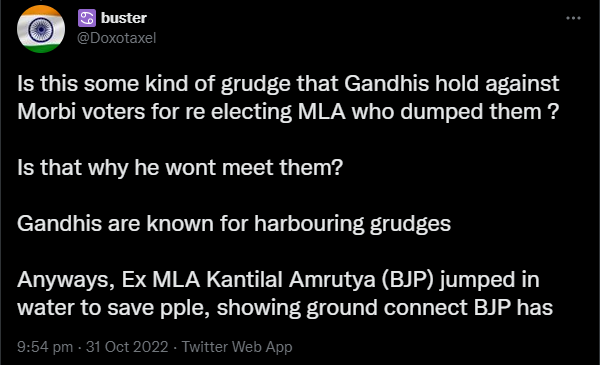Click the line 'Gandhis are known for harbouring grudges'

click(234, 223)
